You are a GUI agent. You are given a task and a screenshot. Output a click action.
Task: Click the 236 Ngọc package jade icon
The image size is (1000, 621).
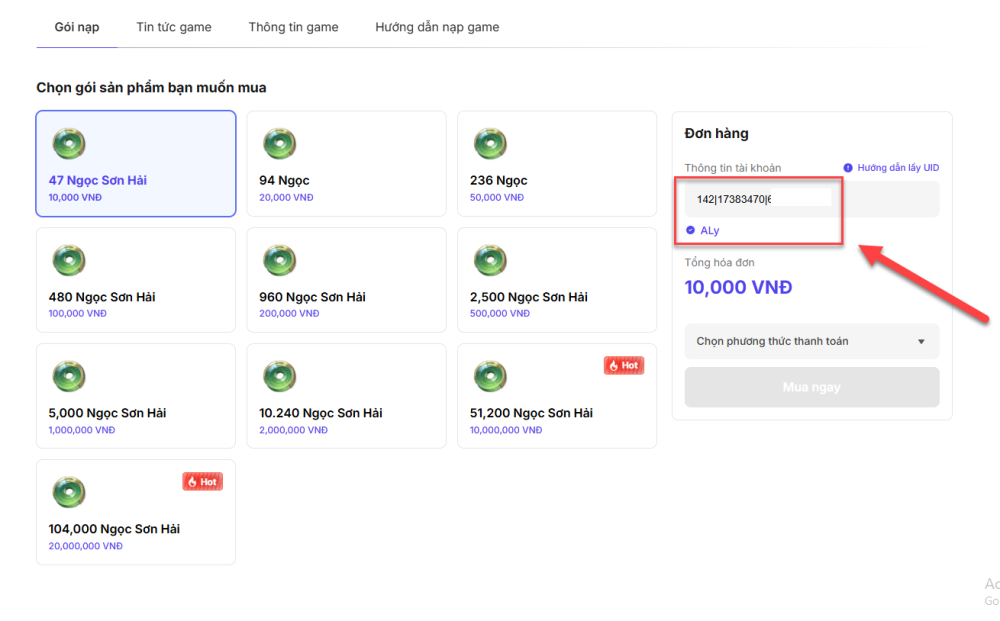tap(490, 143)
